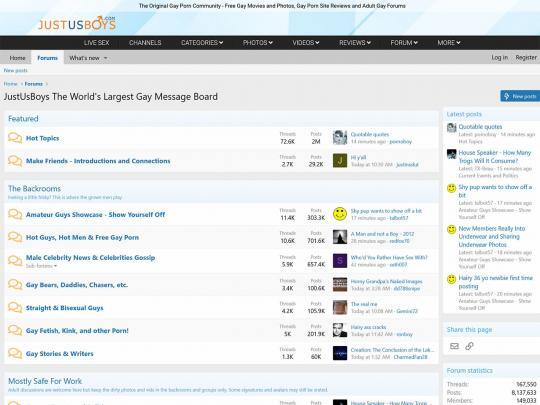540x405 pixels.
Task: Open the Featured category heading
Action: click(23, 118)
